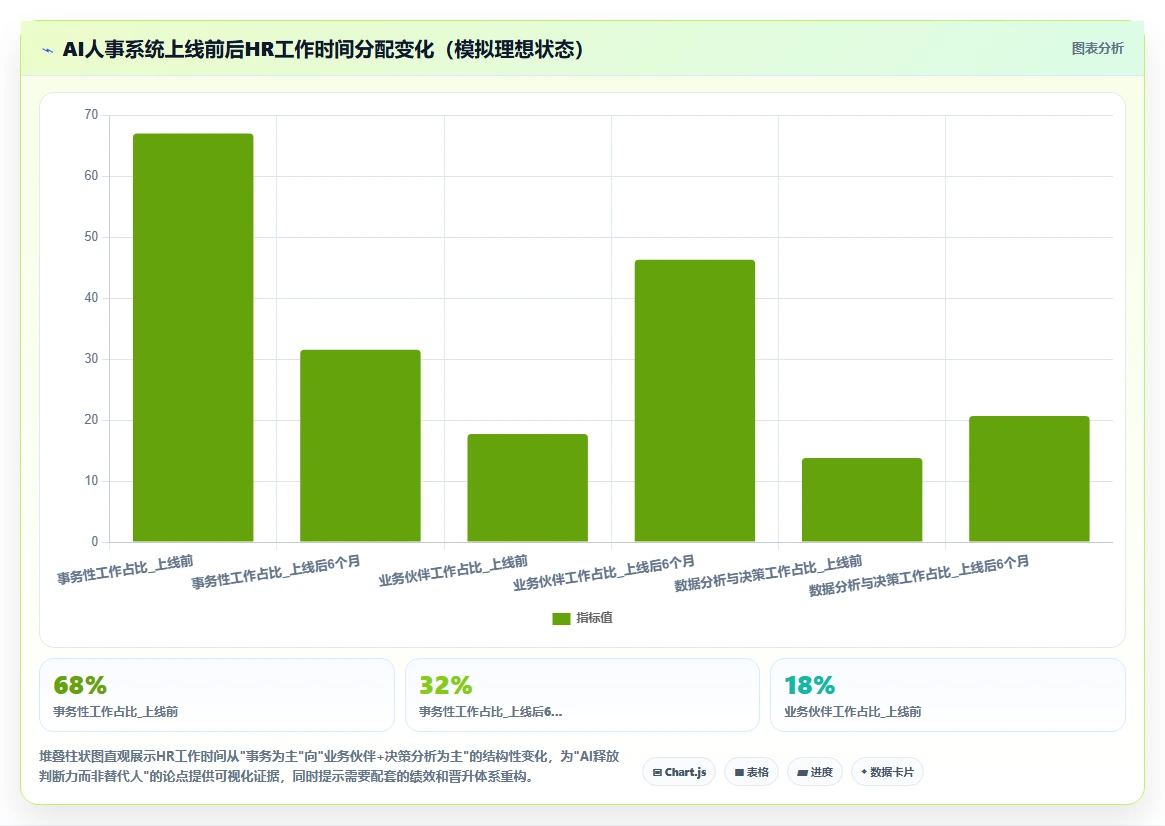Select the 数据卡片 tag
1165x826 pixels.
click(887, 772)
